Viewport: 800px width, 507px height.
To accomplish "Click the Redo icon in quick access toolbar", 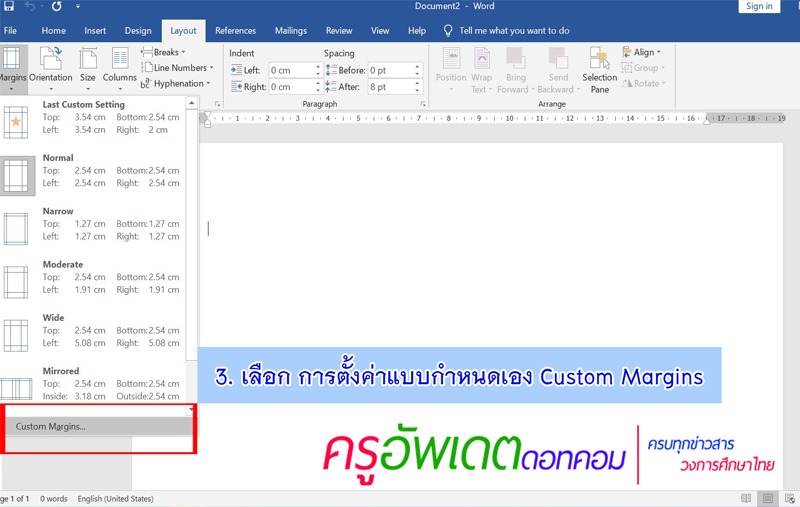I will (56, 6).
